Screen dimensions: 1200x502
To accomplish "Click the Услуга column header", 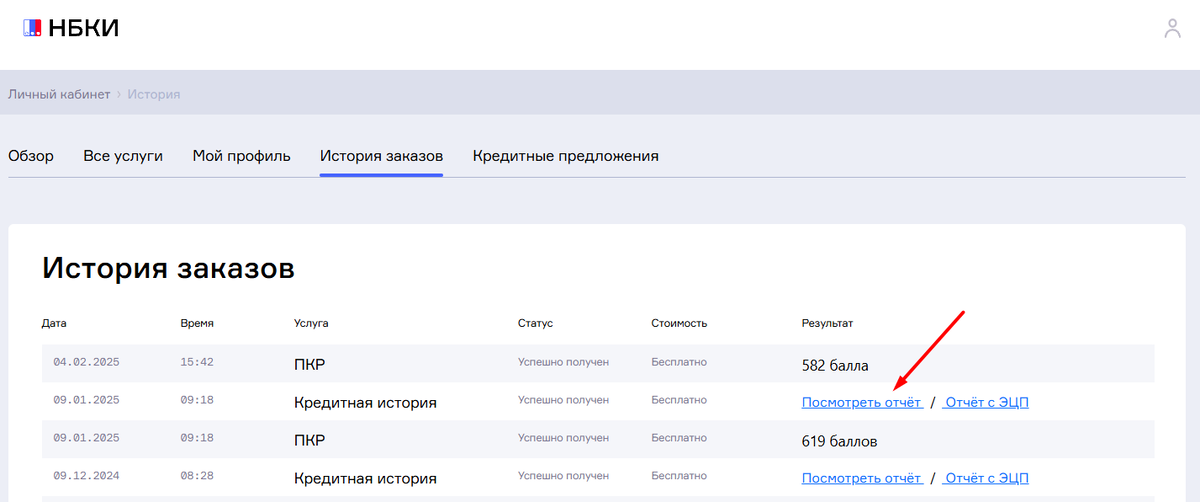I will pos(311,324).
